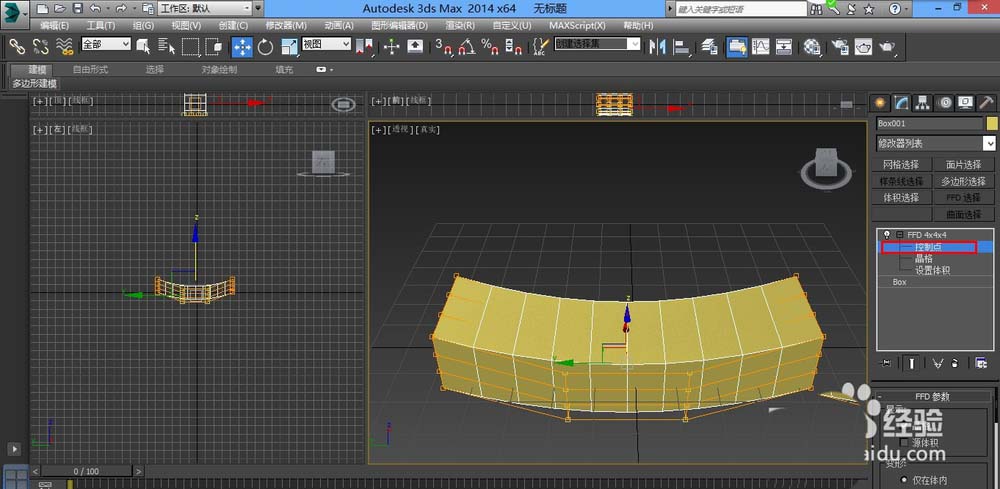
Task: Switch to the Create command panel tab
Action: point(880,103)
